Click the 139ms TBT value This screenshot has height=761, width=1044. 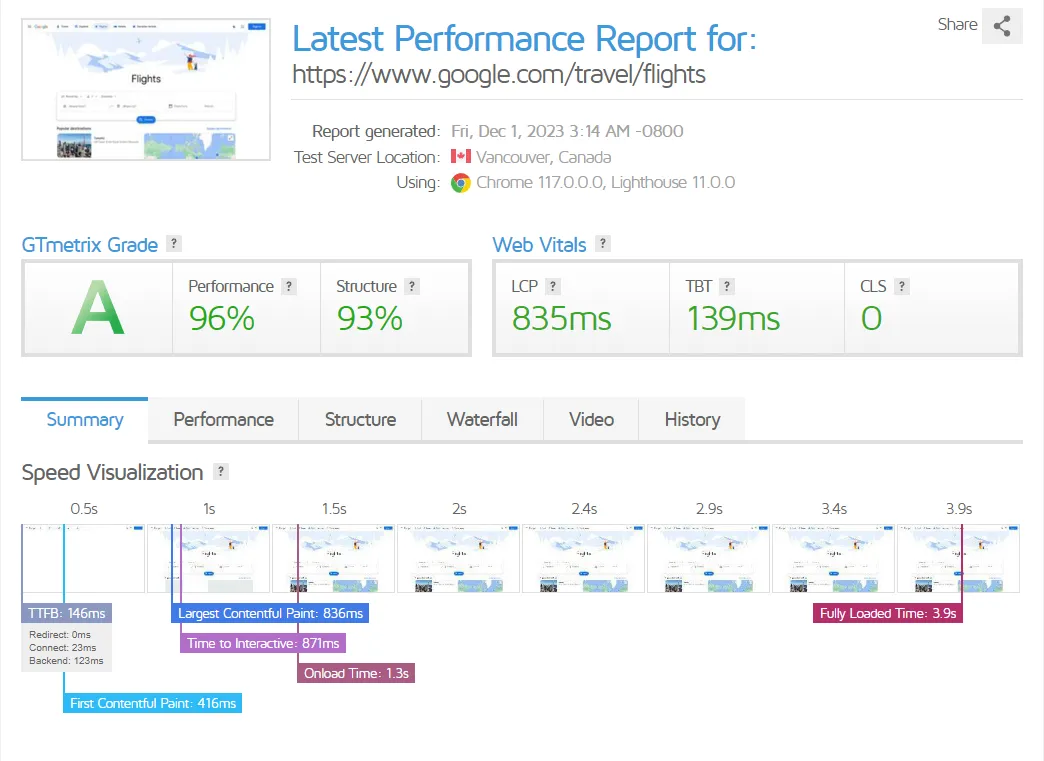733,318
